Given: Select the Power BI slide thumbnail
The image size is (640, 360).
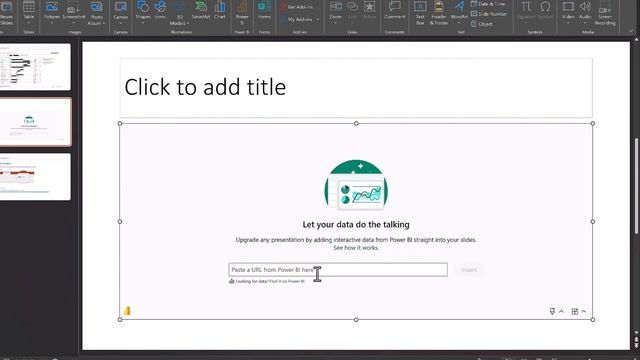Looking at the screenshot, I should (35, 122).
